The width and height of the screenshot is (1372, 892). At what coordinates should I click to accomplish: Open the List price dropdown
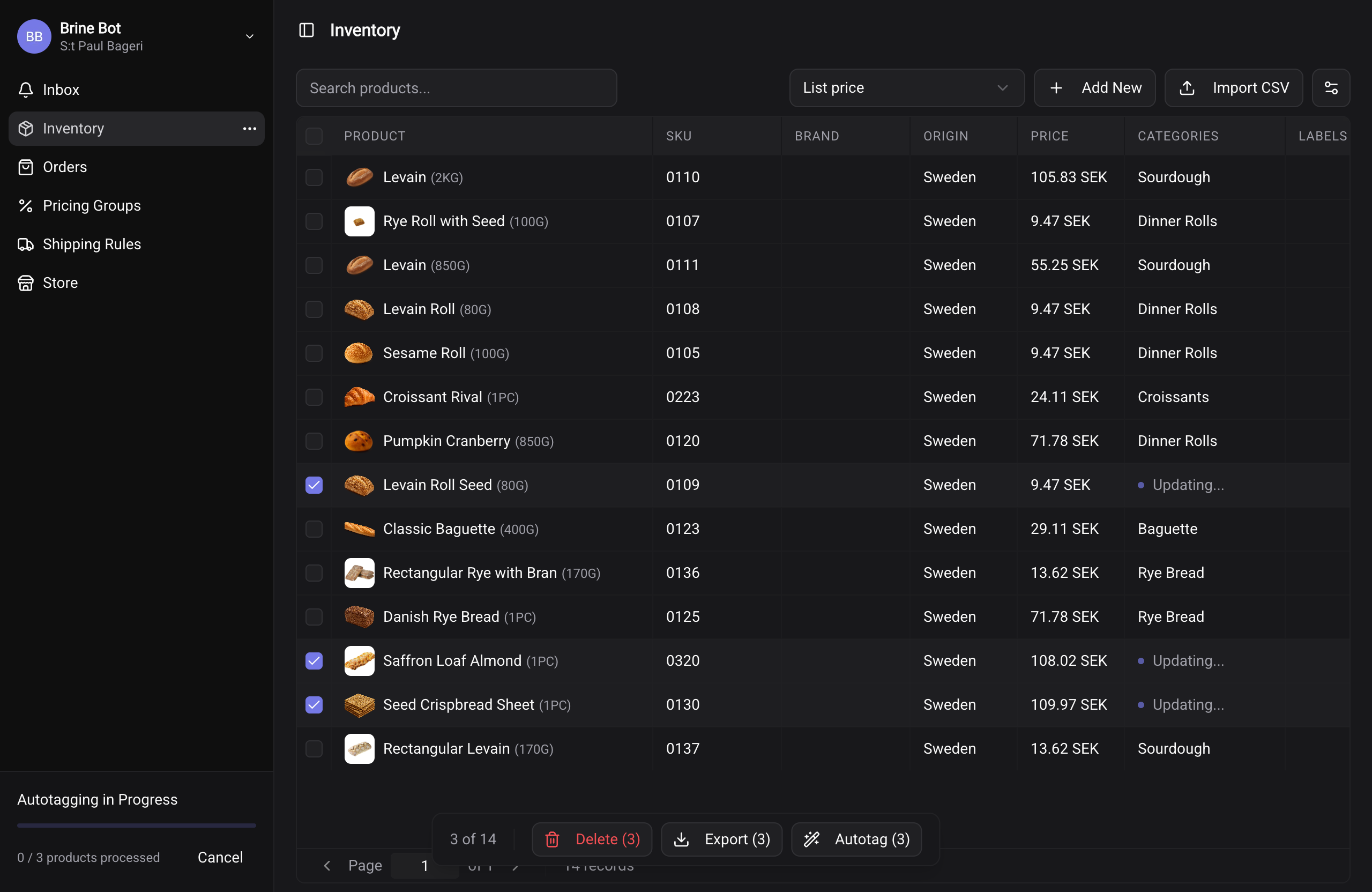pos(906,87)
